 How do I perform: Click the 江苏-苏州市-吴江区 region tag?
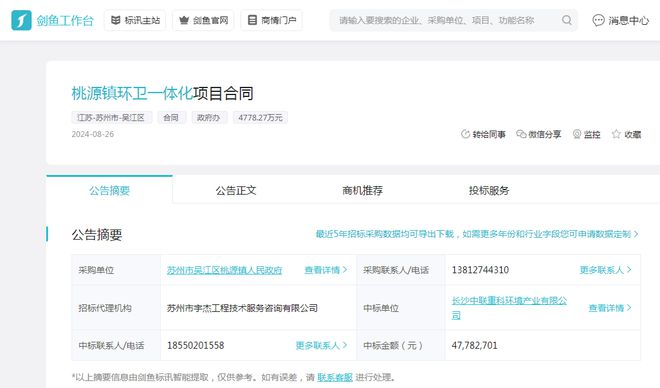[x=112, y=117]
